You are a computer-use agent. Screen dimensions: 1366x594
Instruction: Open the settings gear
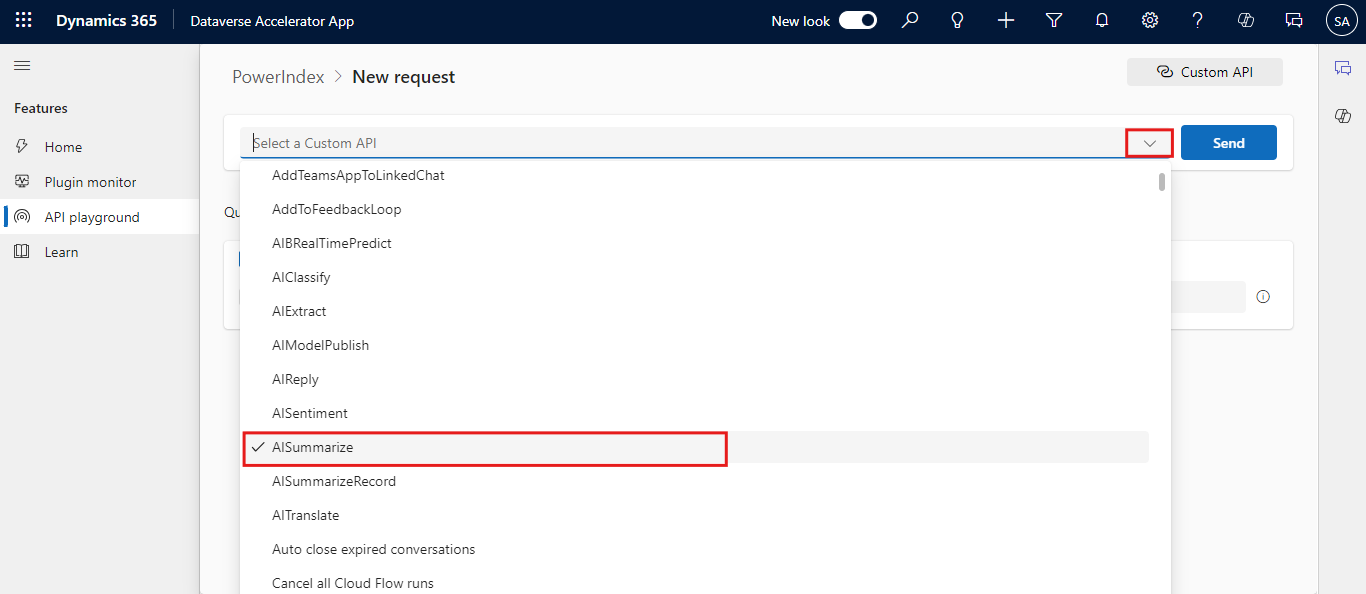click(x=1150, y=21)
